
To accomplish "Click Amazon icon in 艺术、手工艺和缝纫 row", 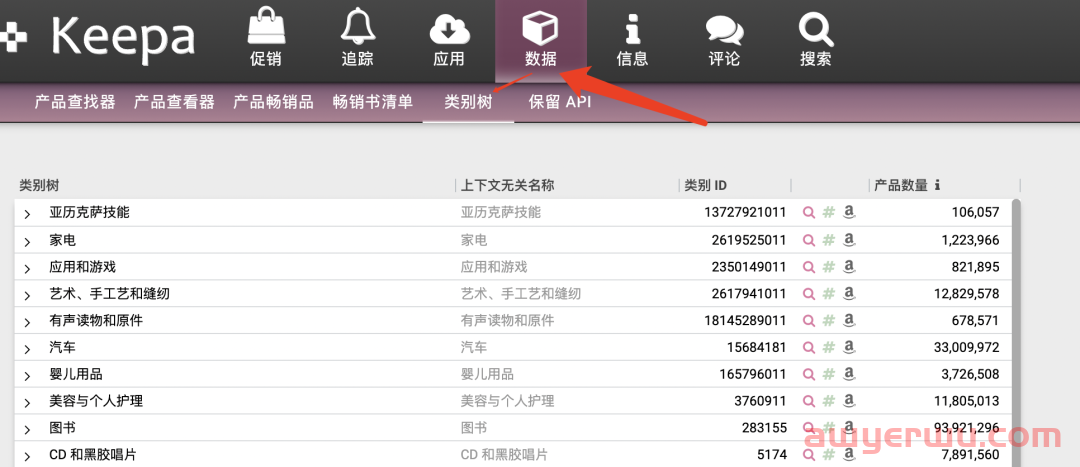I will click(x=849, y=293).
